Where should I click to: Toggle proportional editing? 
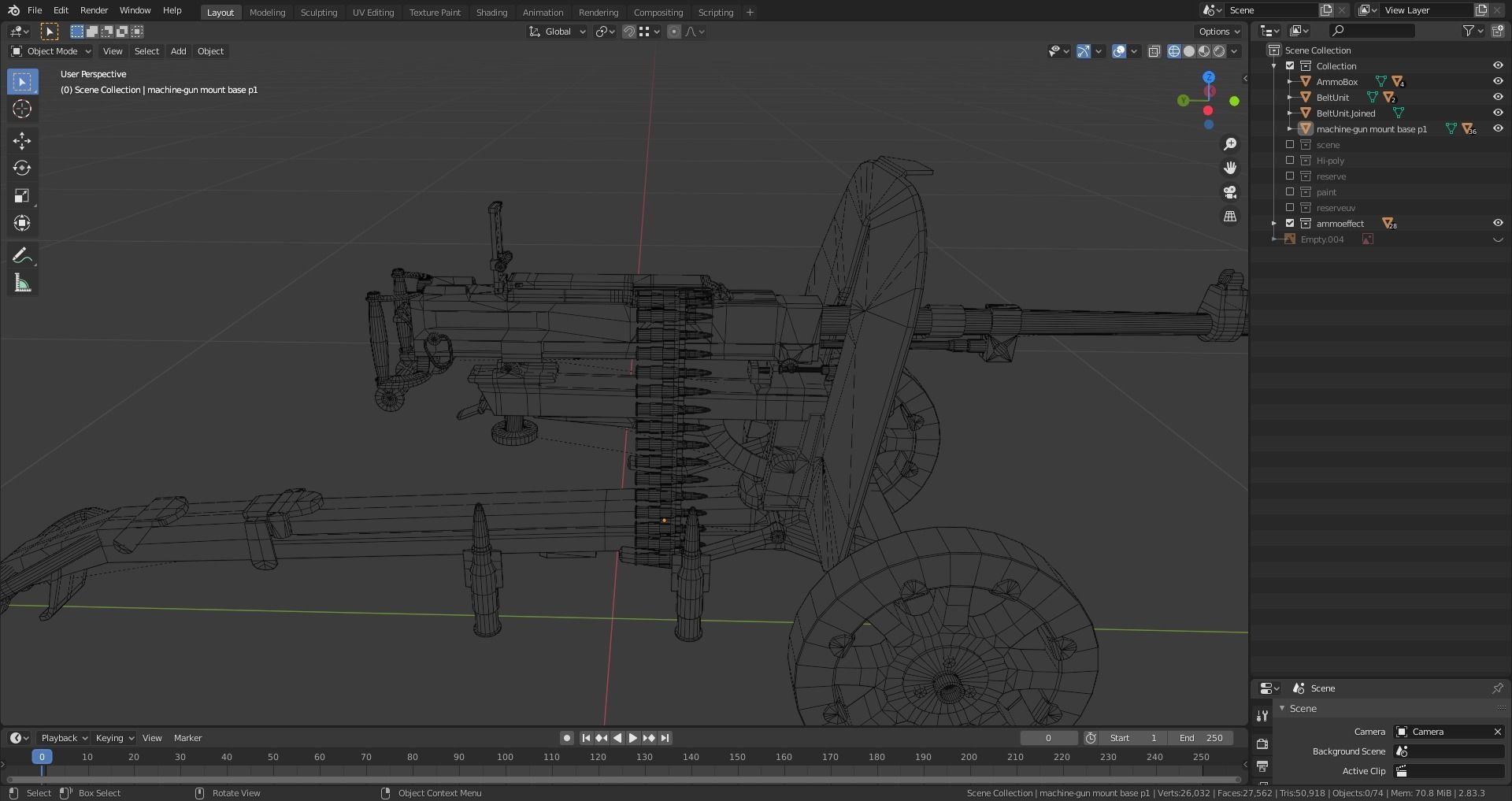pyautogui.click(x=674, y=32)
